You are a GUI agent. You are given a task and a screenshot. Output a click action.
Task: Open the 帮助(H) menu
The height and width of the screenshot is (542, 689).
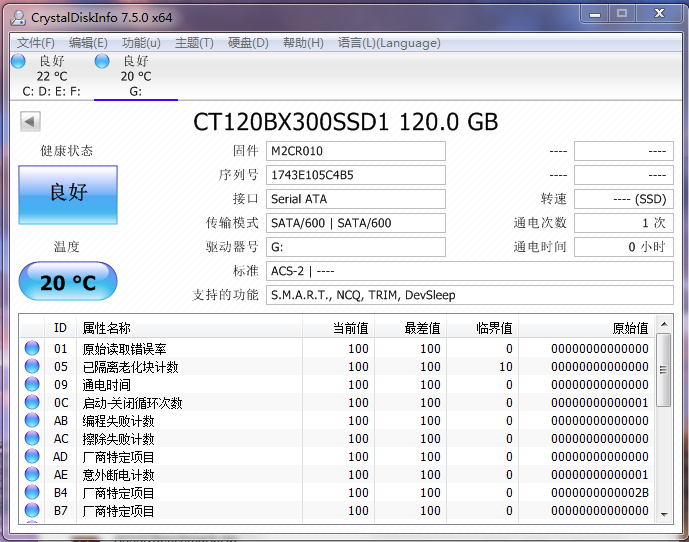tap(303, 43)
